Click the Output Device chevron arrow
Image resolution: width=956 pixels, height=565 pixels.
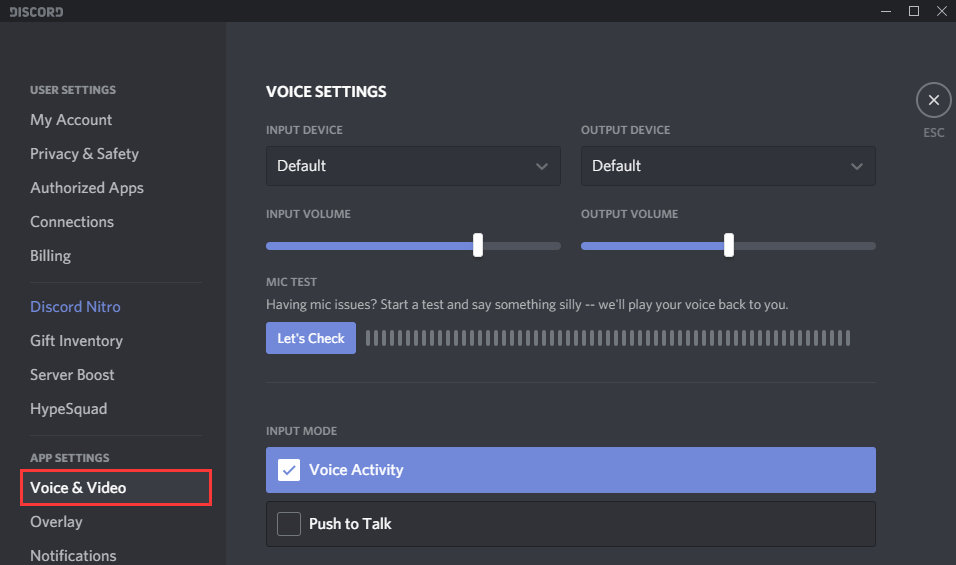(x=857, y=166)
